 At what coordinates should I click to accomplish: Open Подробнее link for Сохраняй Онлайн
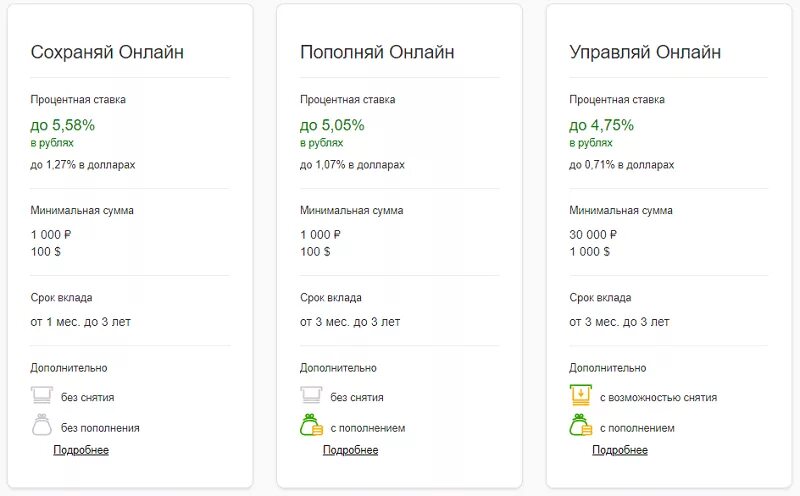tap(81, 450)
